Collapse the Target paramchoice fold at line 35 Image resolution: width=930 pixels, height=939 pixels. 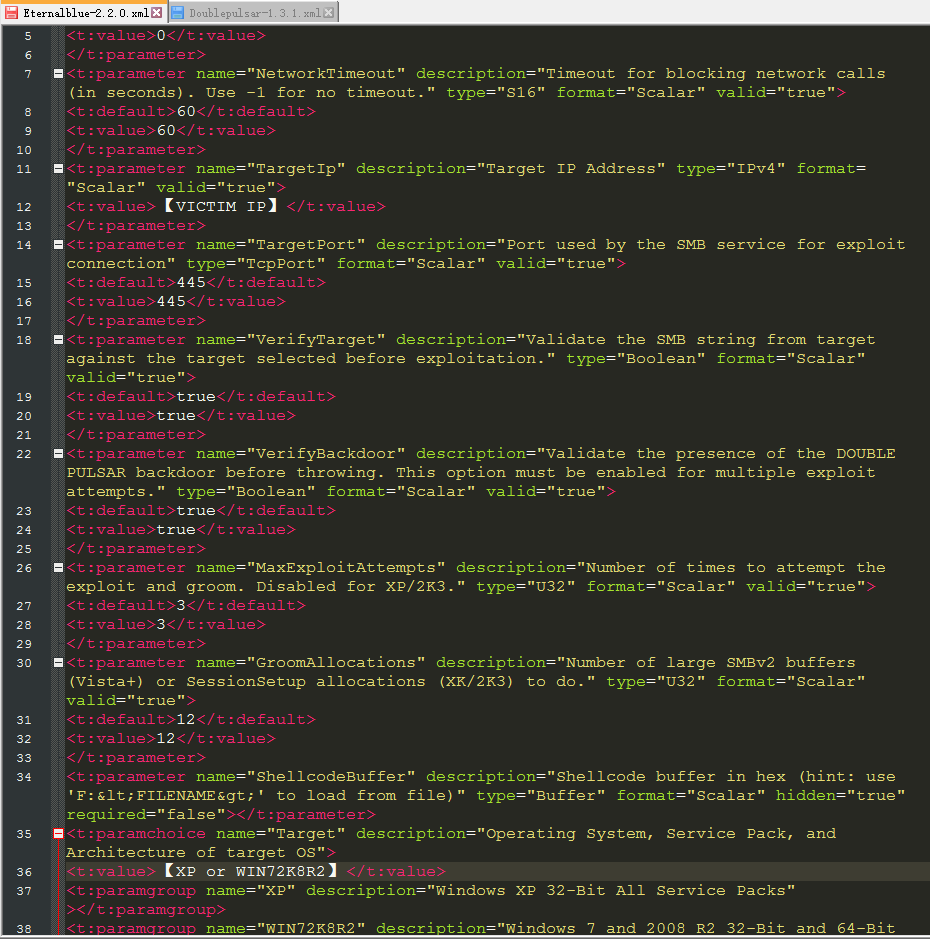[x=58, y=834]
